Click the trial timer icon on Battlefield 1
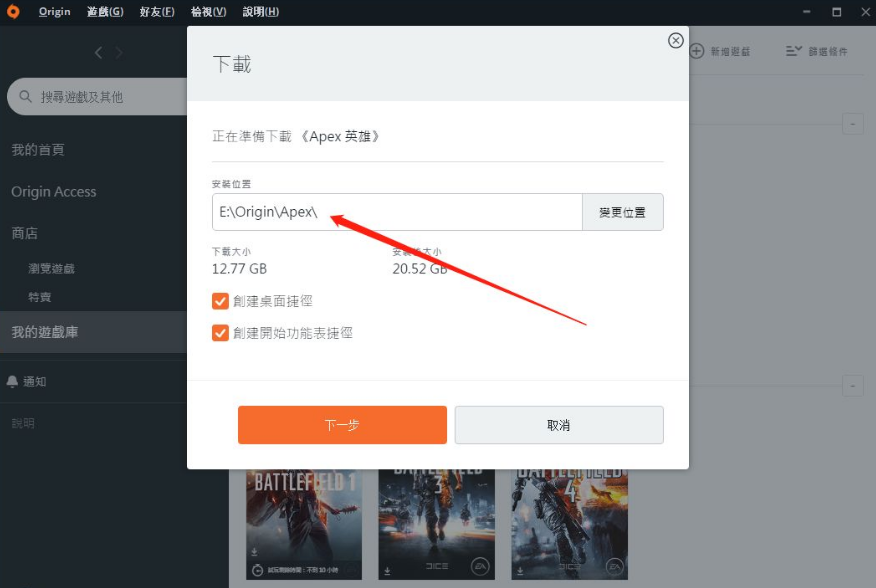Viewport: 876px width, 588px height. click(258, 570)
